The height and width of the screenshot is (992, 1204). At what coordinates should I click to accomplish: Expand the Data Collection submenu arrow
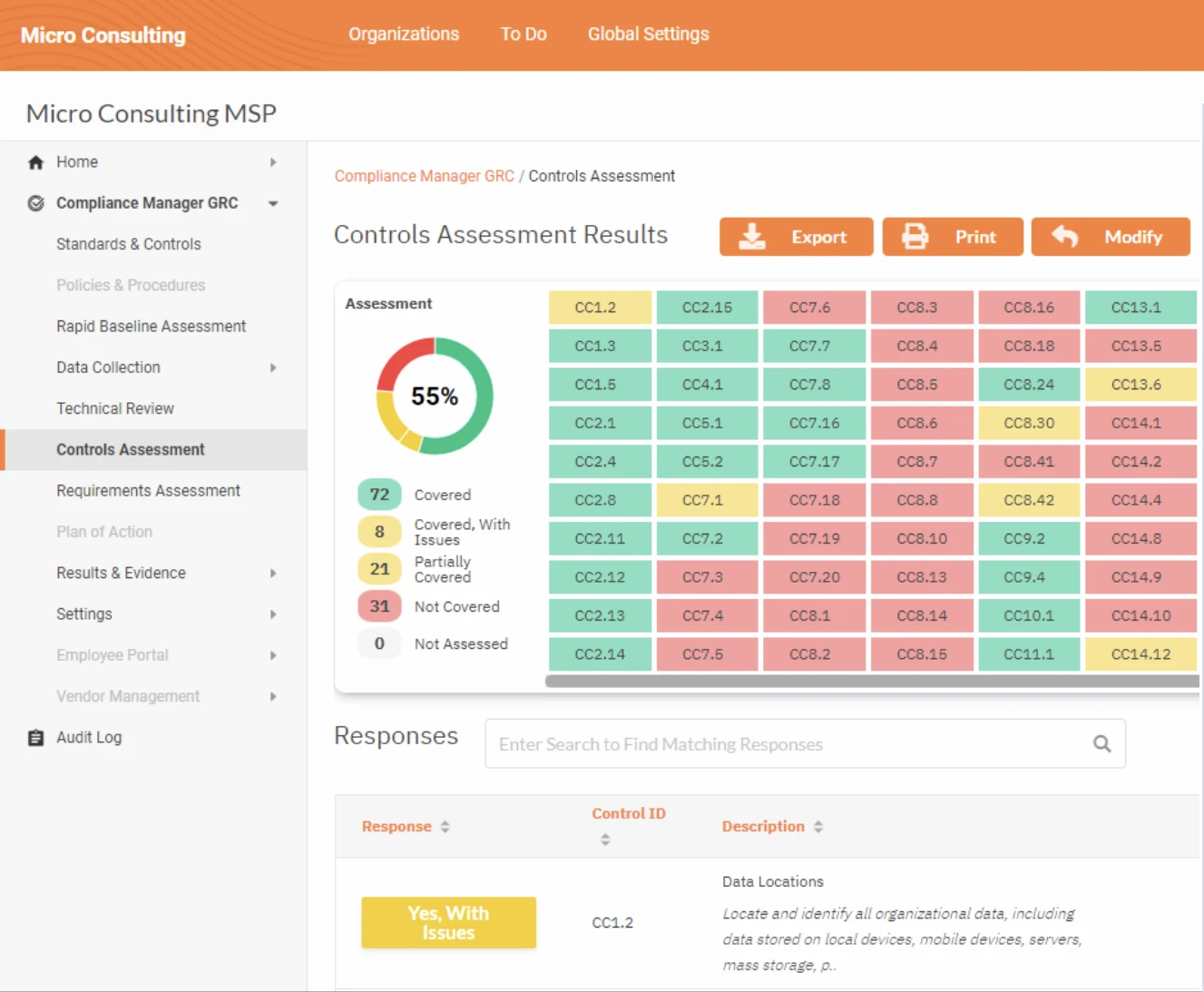tap(273, 368)
